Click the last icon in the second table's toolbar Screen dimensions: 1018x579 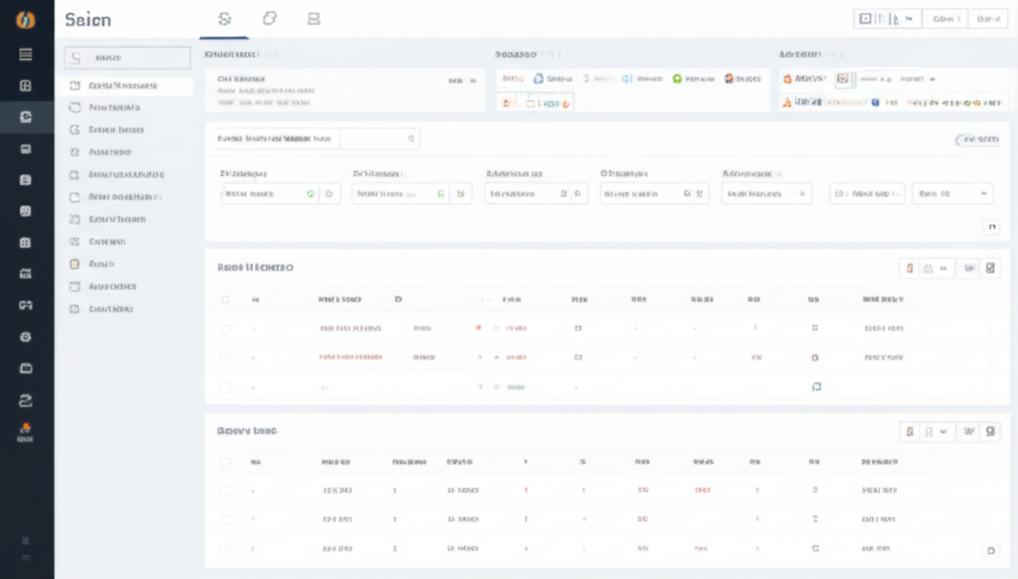point(990,431)
